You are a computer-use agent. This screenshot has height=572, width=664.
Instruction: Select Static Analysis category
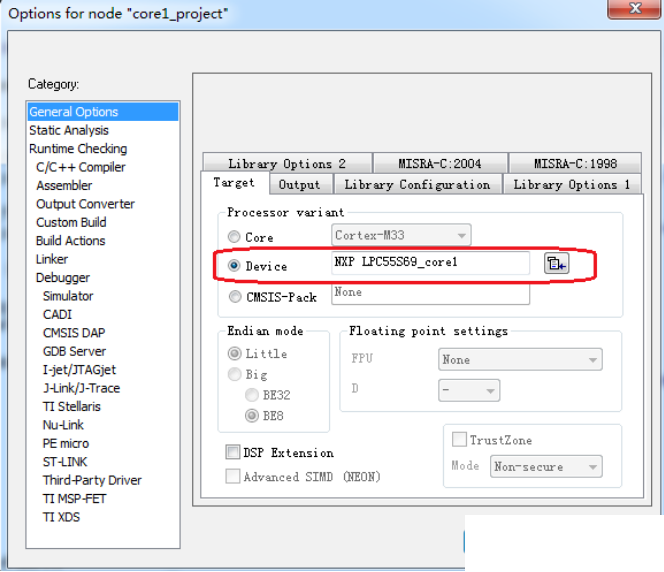coord(69,130)
